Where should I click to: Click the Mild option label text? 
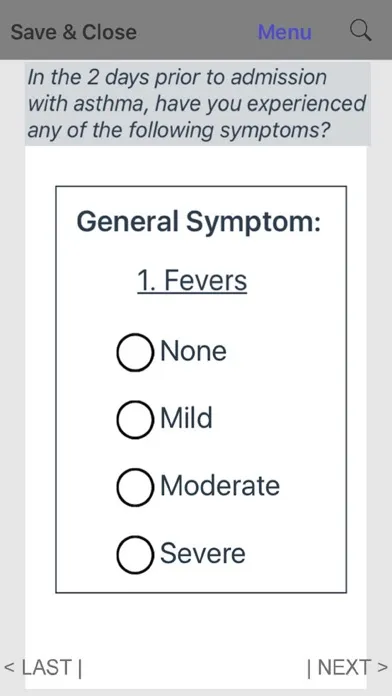click(186, 418)
